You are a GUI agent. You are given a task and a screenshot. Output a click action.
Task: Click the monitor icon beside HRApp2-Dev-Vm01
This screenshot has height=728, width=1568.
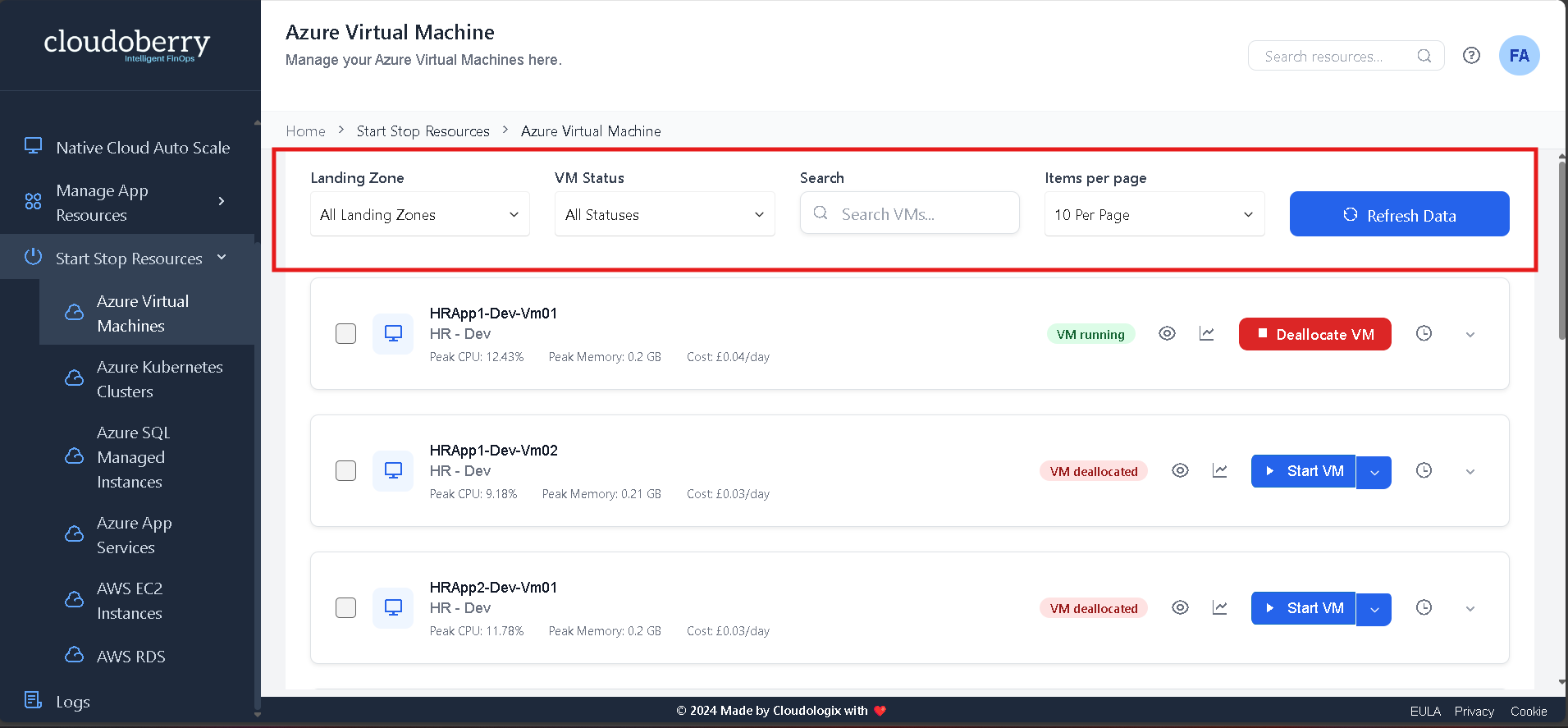coord(393,607)
